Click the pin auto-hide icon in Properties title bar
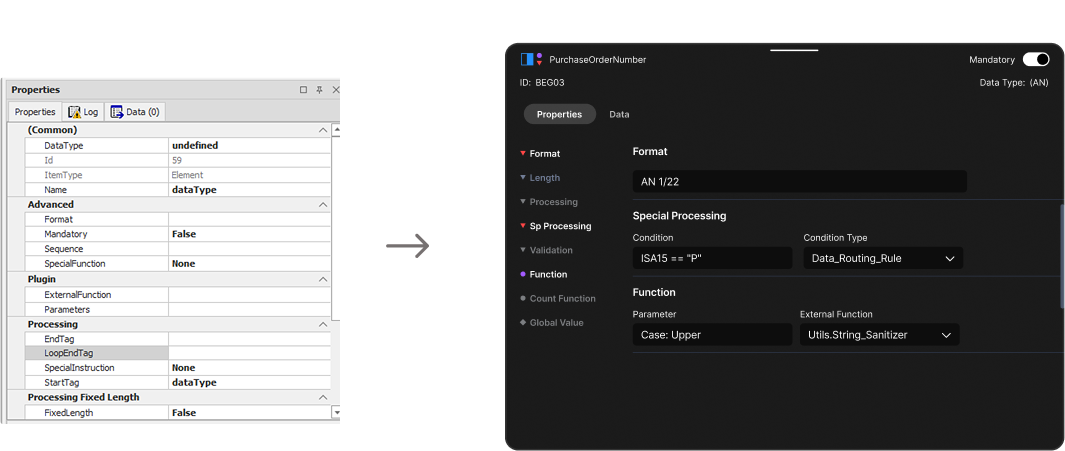 pyautogui.click(x=319, y=90)
